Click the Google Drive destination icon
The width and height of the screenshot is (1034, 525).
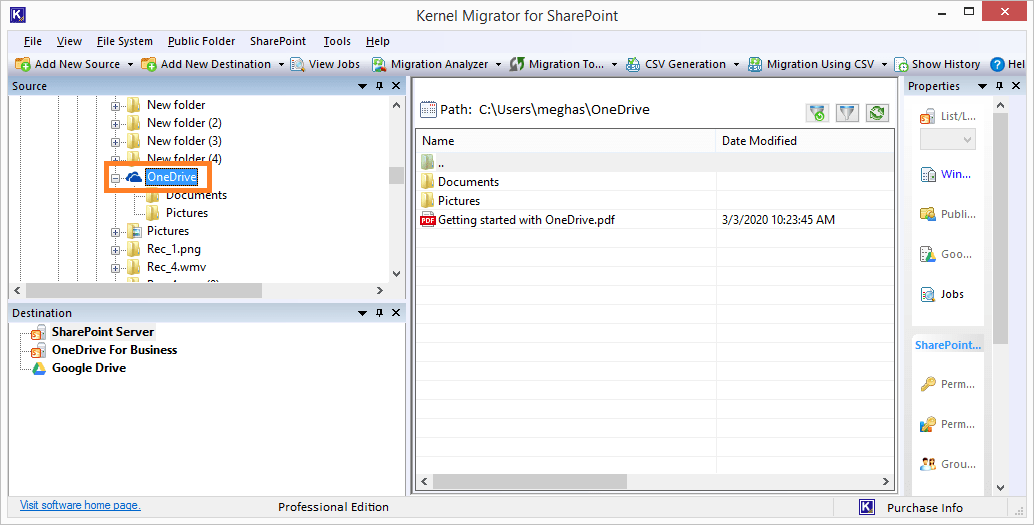pyautogui.click(x=39, y=368)
